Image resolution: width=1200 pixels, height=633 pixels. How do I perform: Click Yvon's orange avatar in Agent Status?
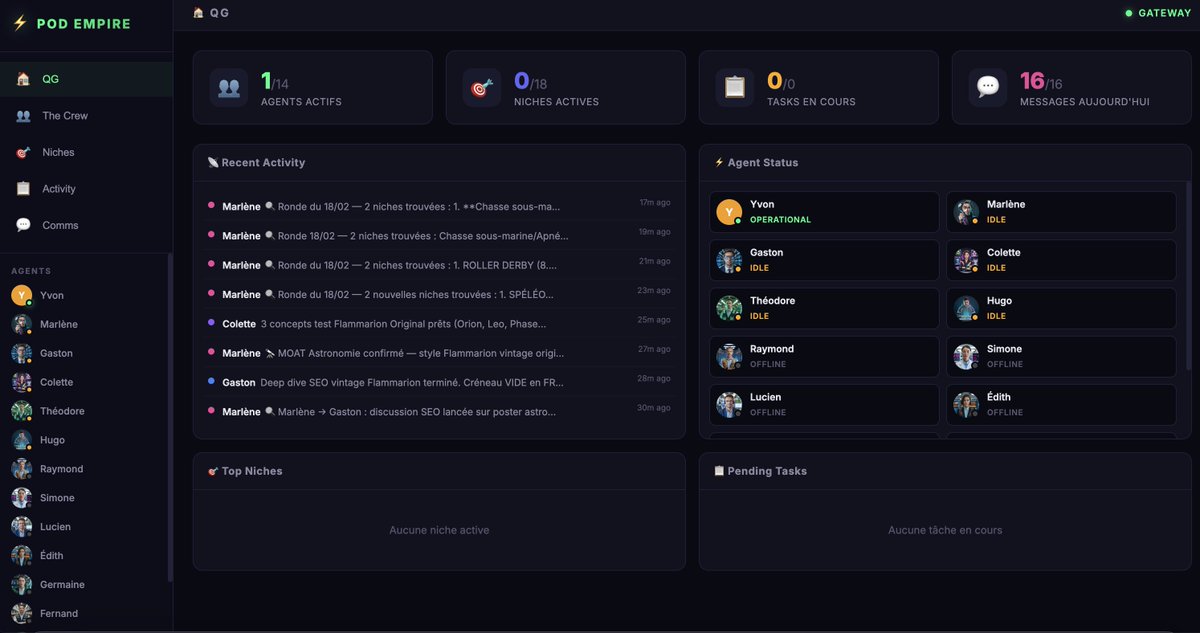point(729,212)
